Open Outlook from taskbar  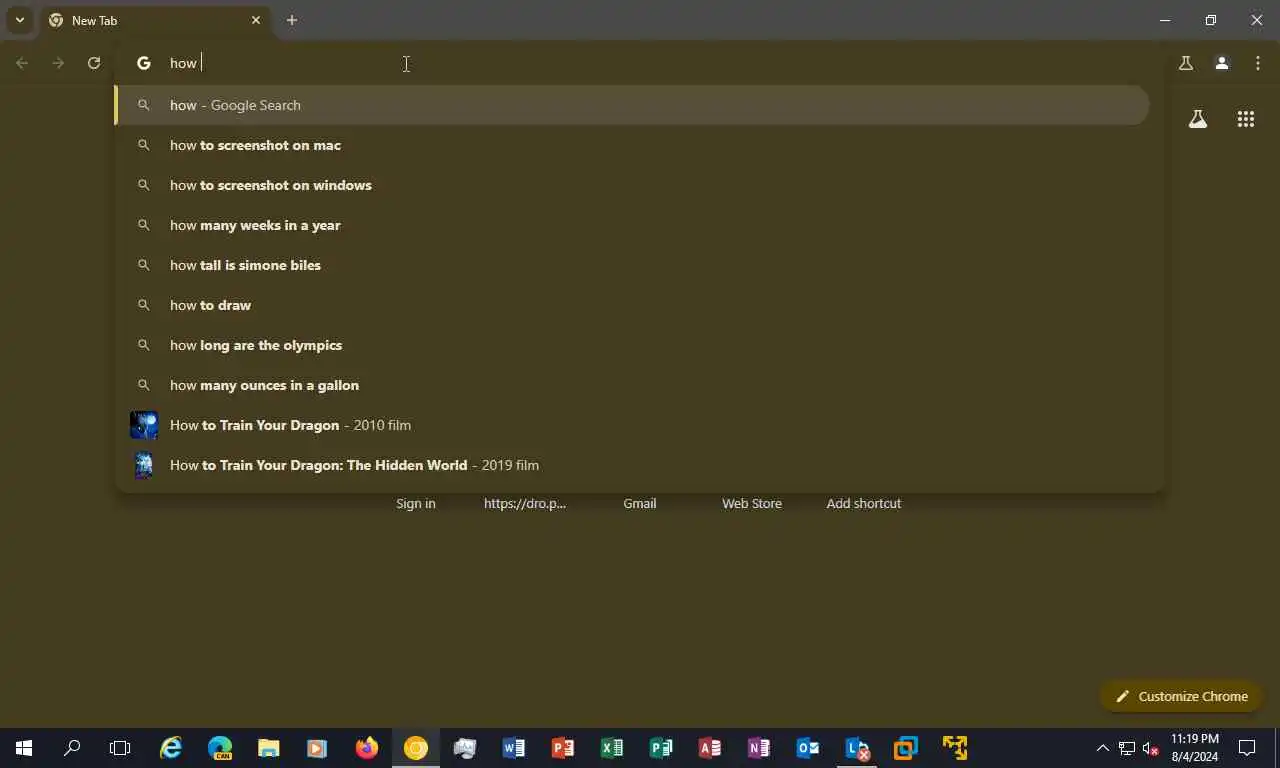pos(808,748)
